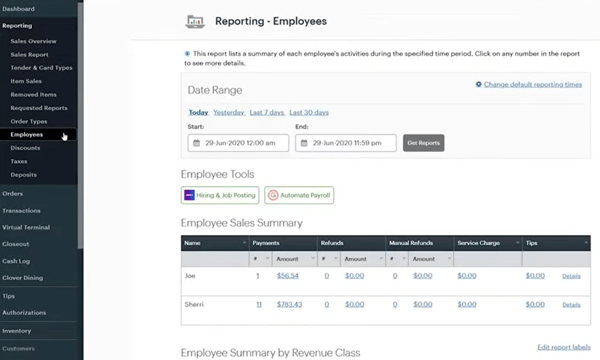Select Employees in the sidebar
Viewport: 600px width, 360px height.
(27, 134)
